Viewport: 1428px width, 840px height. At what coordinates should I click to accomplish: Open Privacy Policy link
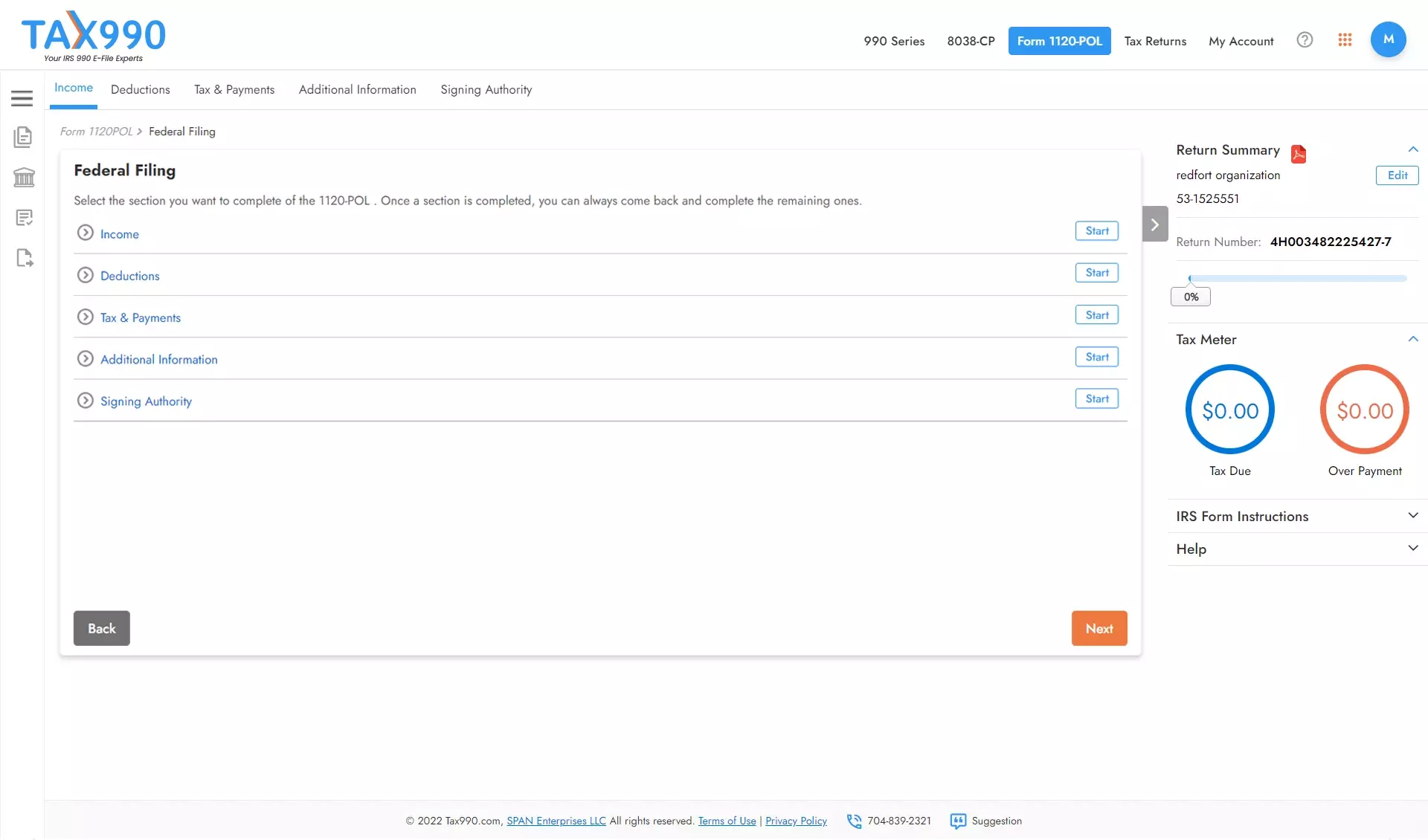pos(796,821)
